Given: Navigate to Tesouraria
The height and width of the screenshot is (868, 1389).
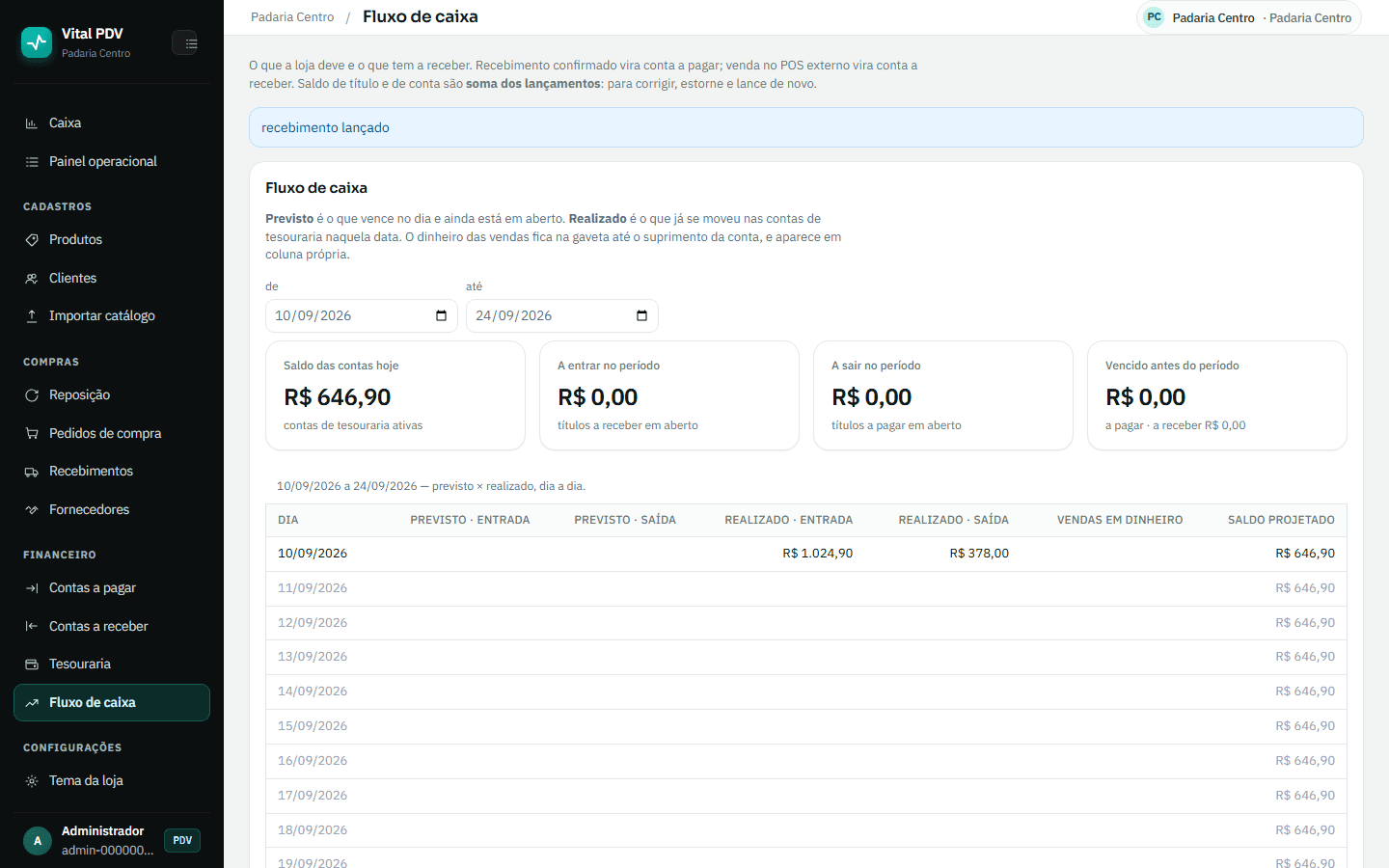Looking at the screenshot, I should (x=112, y=665).
